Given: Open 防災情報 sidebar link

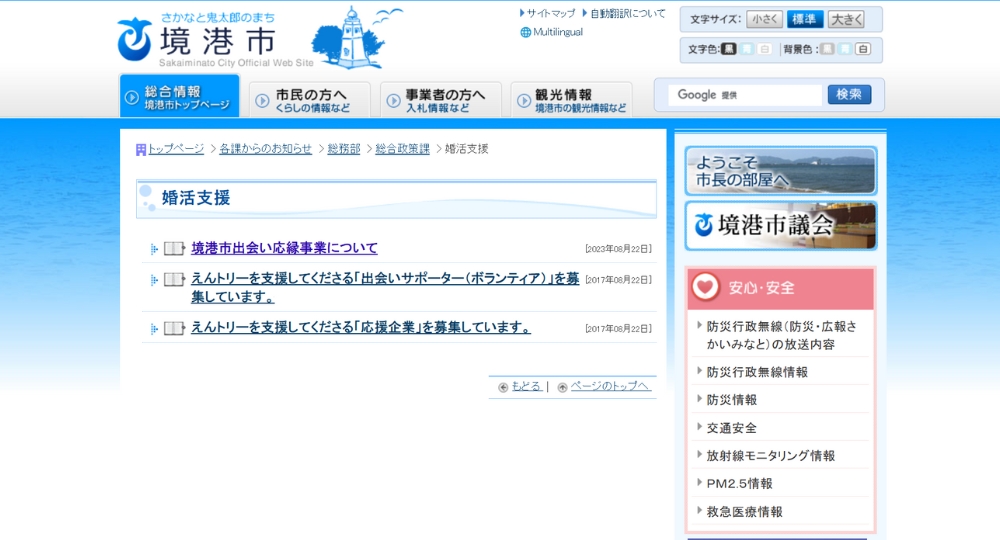Looking at the screenshot, I should [x=732, y=400].
